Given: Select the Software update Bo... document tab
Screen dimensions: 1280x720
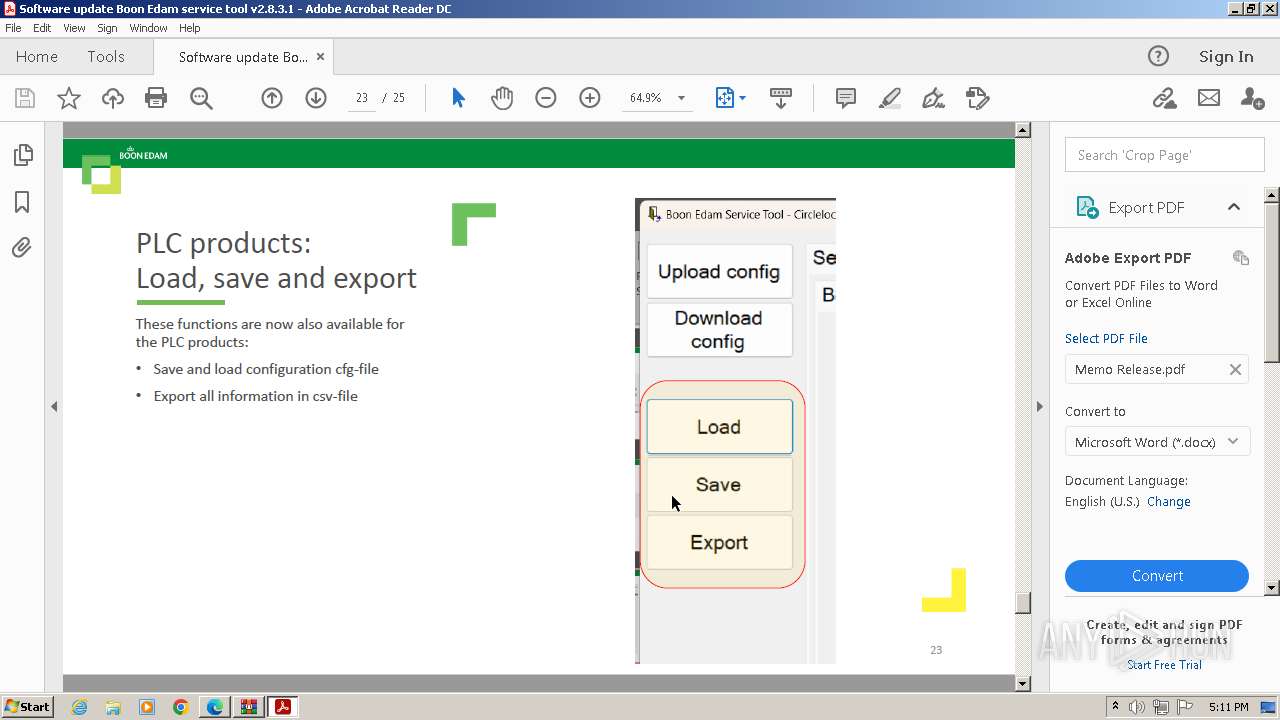Looking at the screenshot, I should point(243,57).
